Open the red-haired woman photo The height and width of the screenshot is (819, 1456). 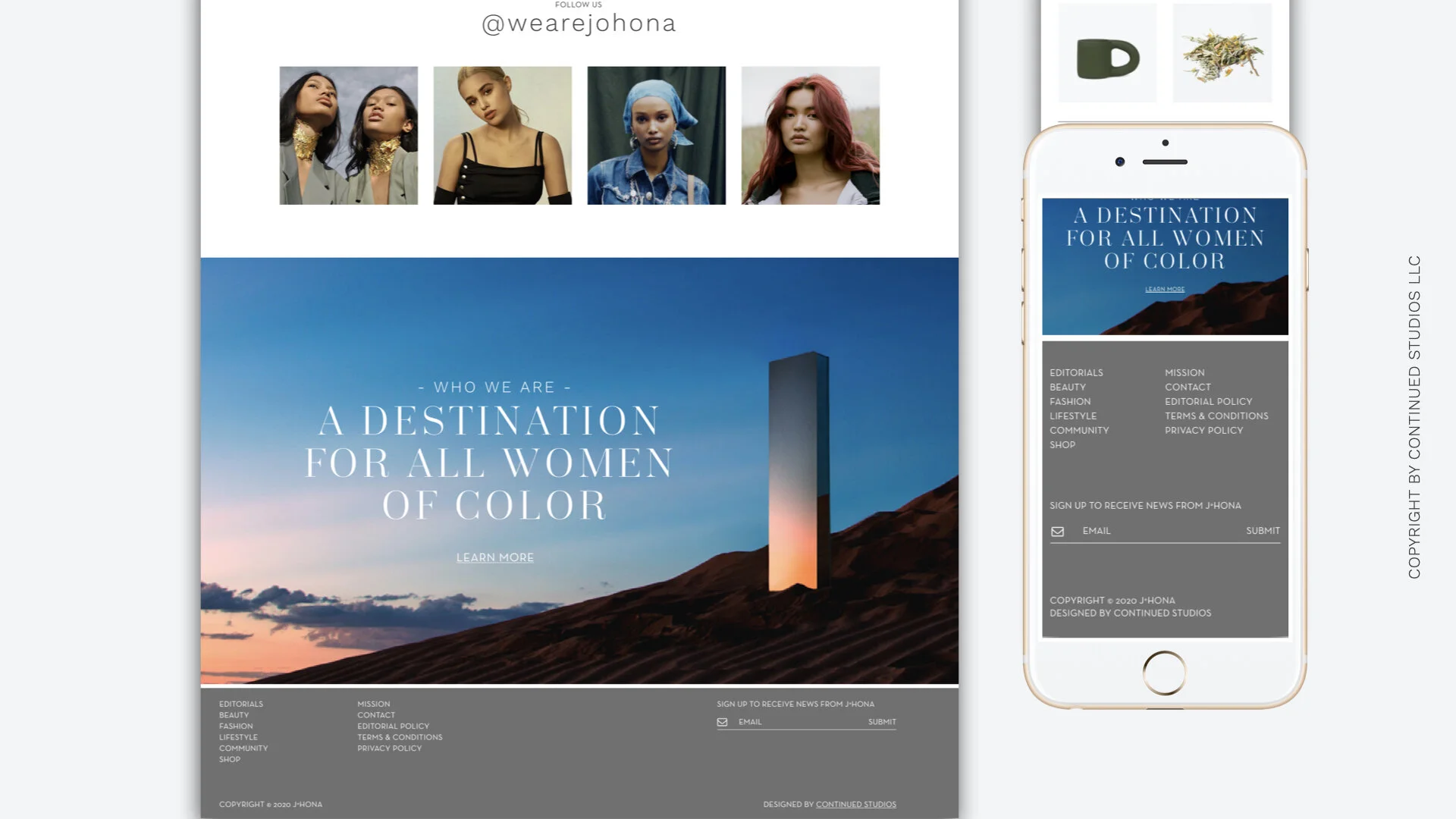pyautogui.click(x=810, y=135)
